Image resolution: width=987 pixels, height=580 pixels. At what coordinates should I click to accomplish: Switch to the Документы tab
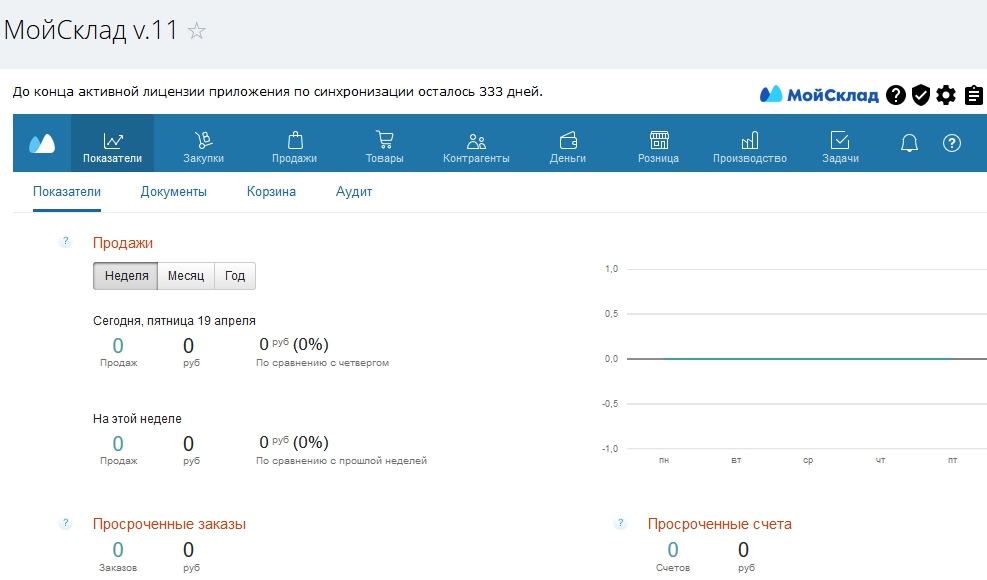pyautogui.click(x=174, y=192)
